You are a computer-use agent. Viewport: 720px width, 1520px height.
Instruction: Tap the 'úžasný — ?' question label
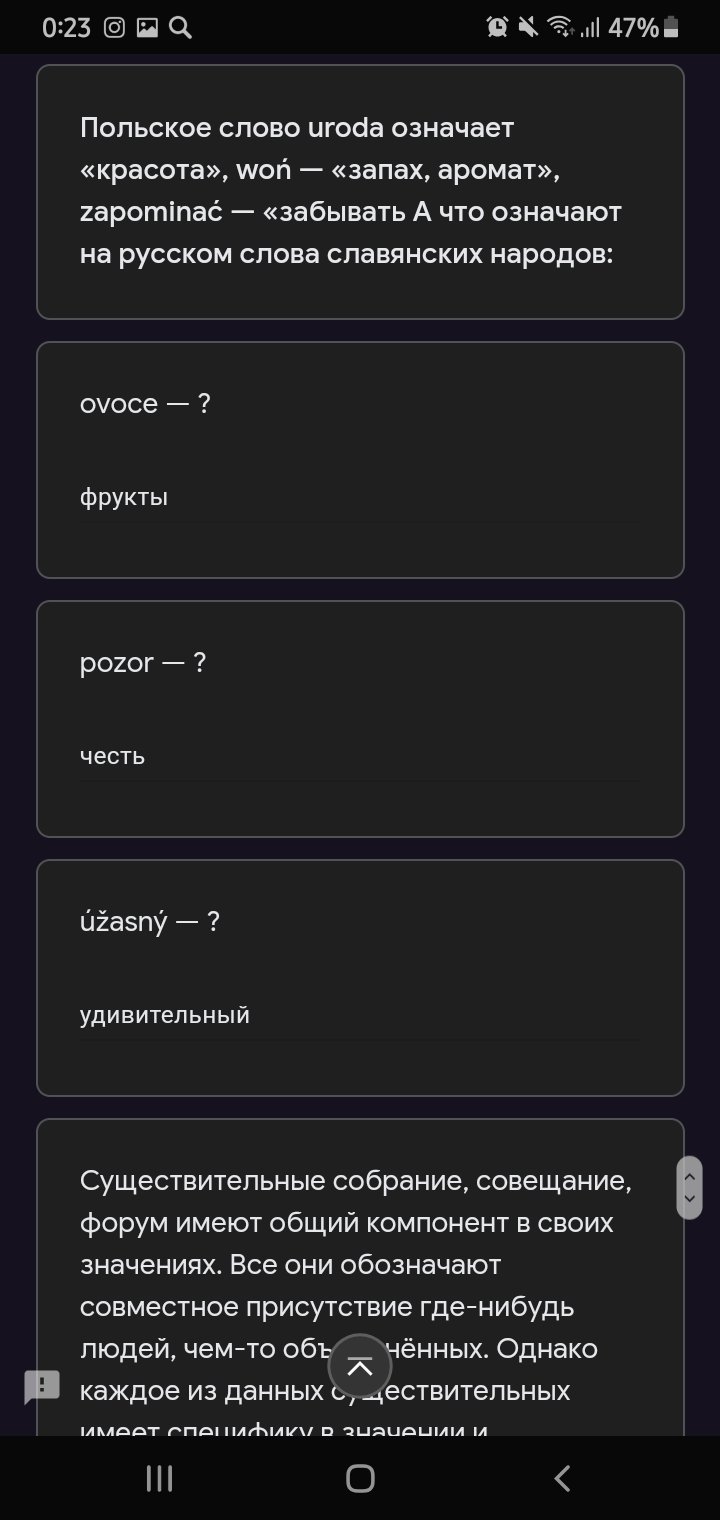click(x=150, y=922)
